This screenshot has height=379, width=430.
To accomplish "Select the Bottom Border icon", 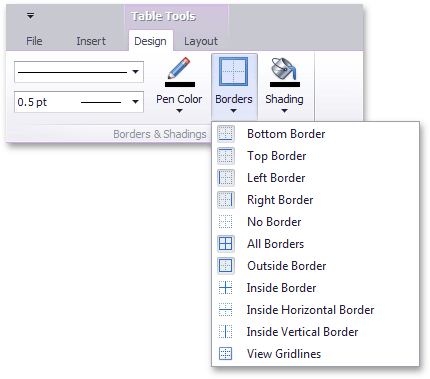I will click(x=226, y=134).
